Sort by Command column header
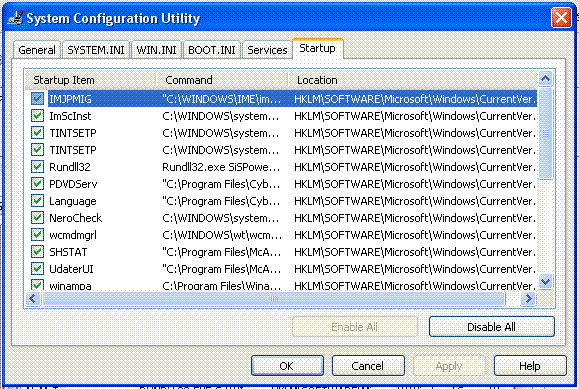 tap(222, 80)
